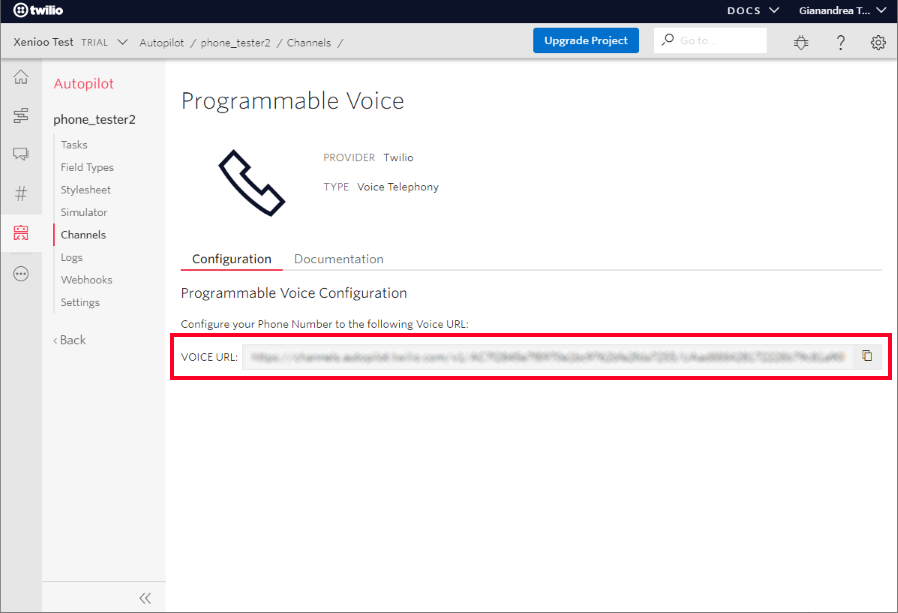Open the phone_tester2 assistant title
Image resolution: width=898 pixels, height=613 pixels.
94,119
